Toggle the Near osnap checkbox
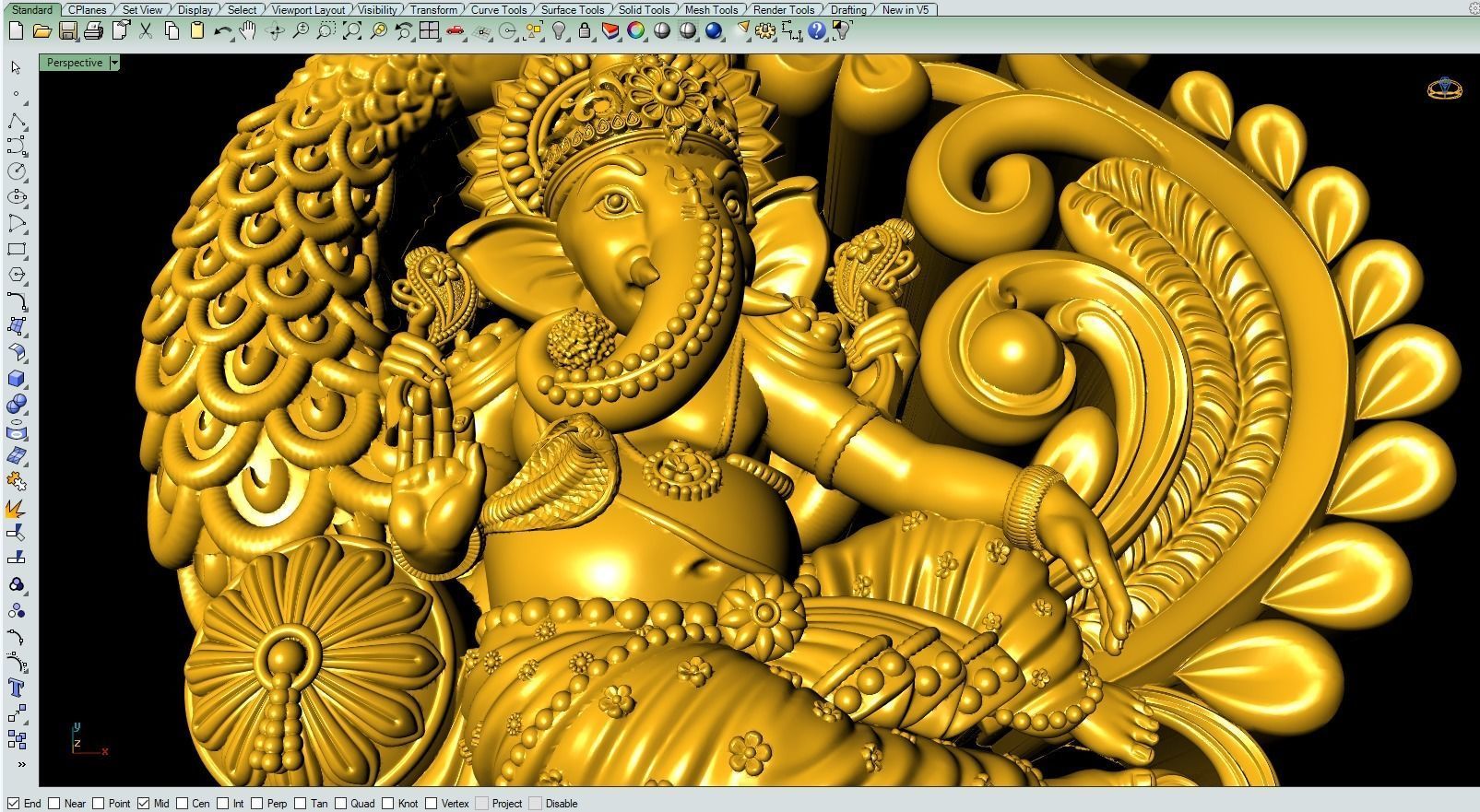1480x812 pixels. click(x=54, y=803)
